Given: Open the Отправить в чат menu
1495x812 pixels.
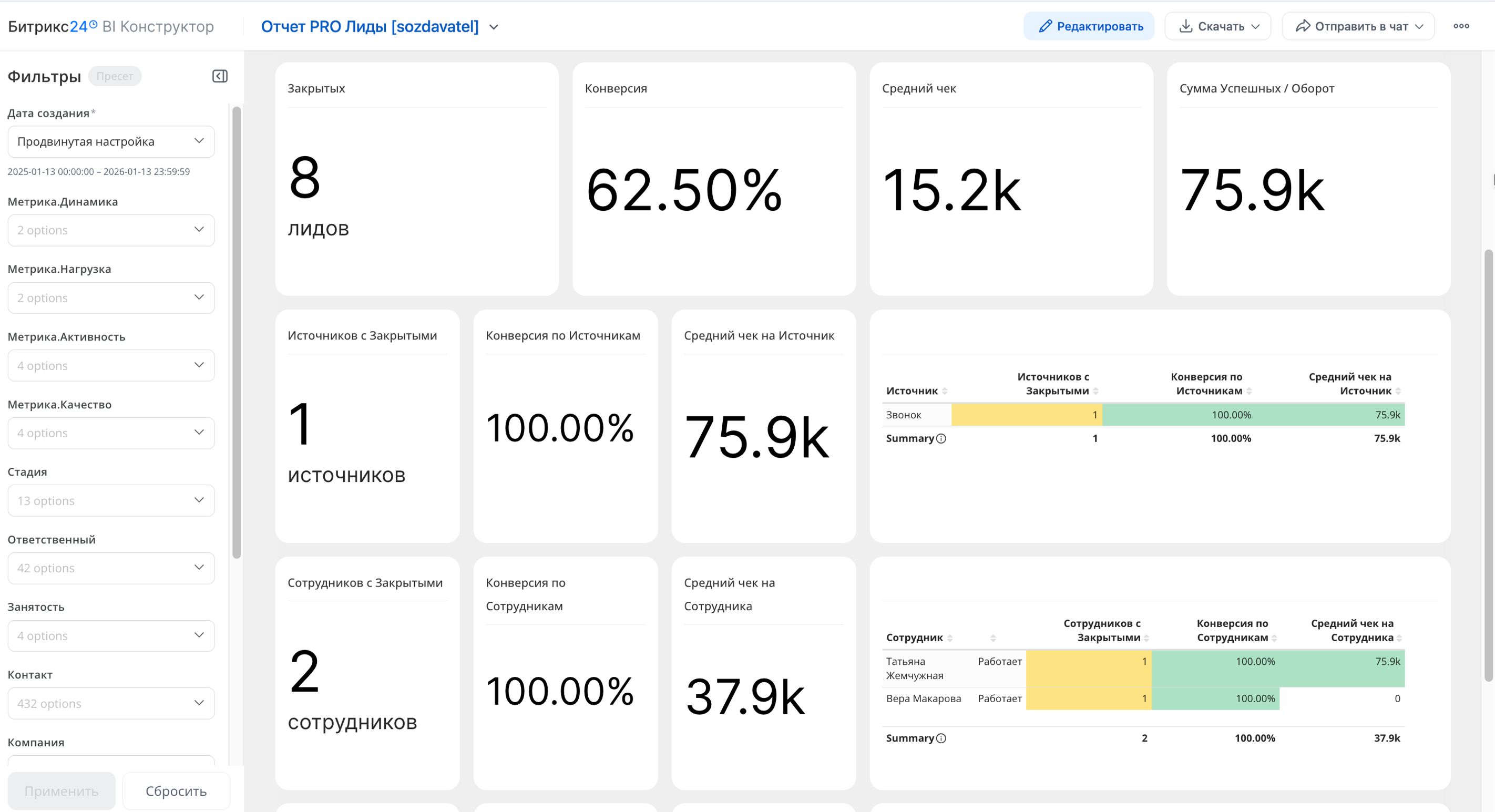Looking at the screenshot, I should tap(1358, 26).
